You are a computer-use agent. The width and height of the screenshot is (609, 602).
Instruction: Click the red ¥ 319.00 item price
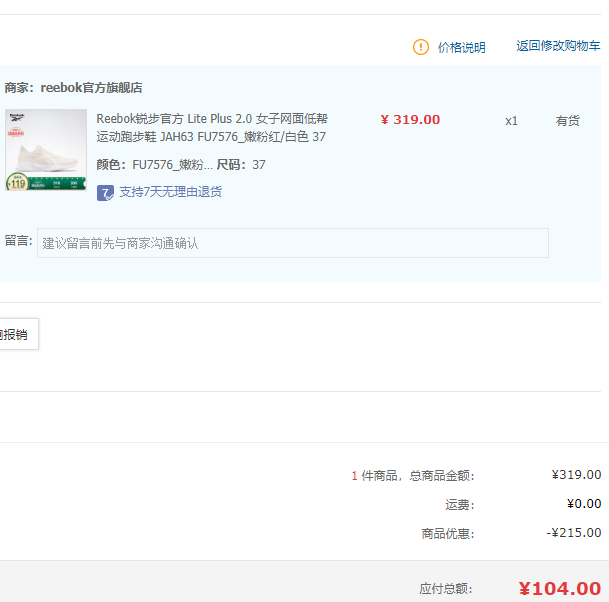[x=410, y=120]
